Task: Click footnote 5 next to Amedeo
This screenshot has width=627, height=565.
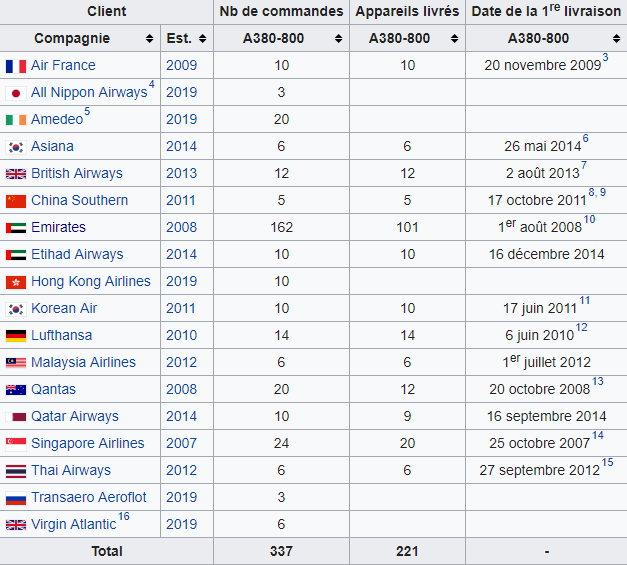Action: tap(87, 111)
